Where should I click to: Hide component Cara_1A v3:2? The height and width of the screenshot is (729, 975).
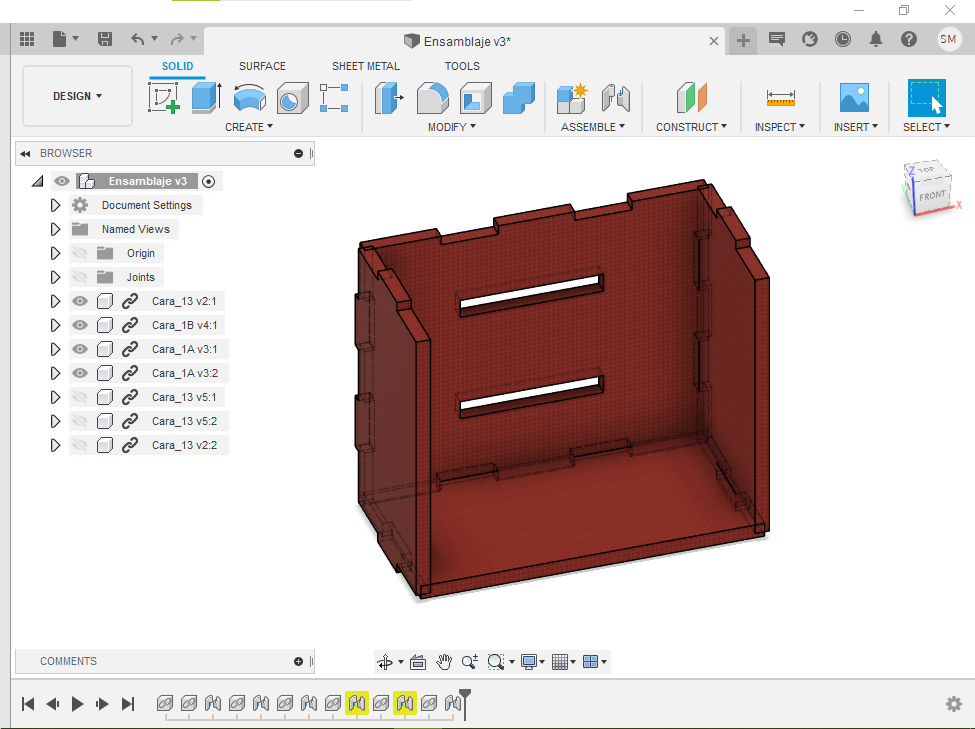tap(80, 373)
